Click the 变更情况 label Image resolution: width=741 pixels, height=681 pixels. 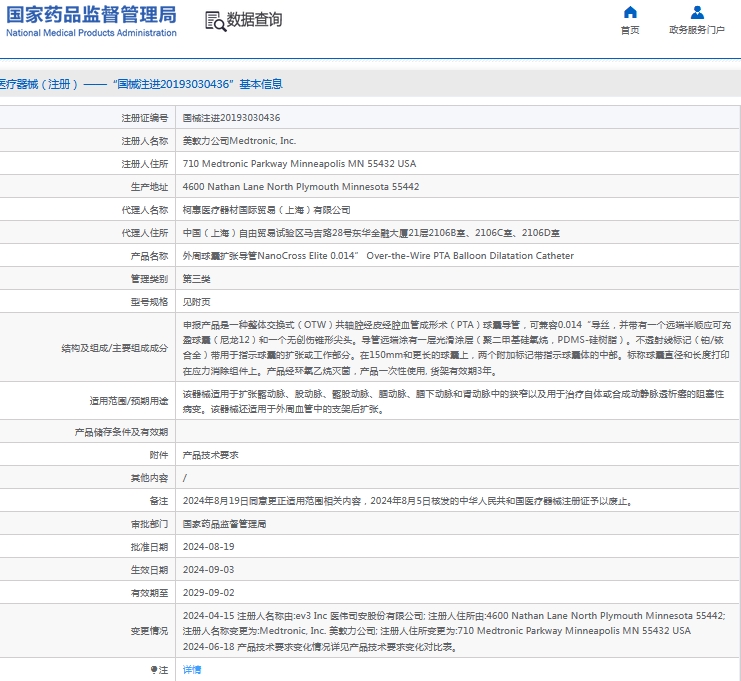149,631
